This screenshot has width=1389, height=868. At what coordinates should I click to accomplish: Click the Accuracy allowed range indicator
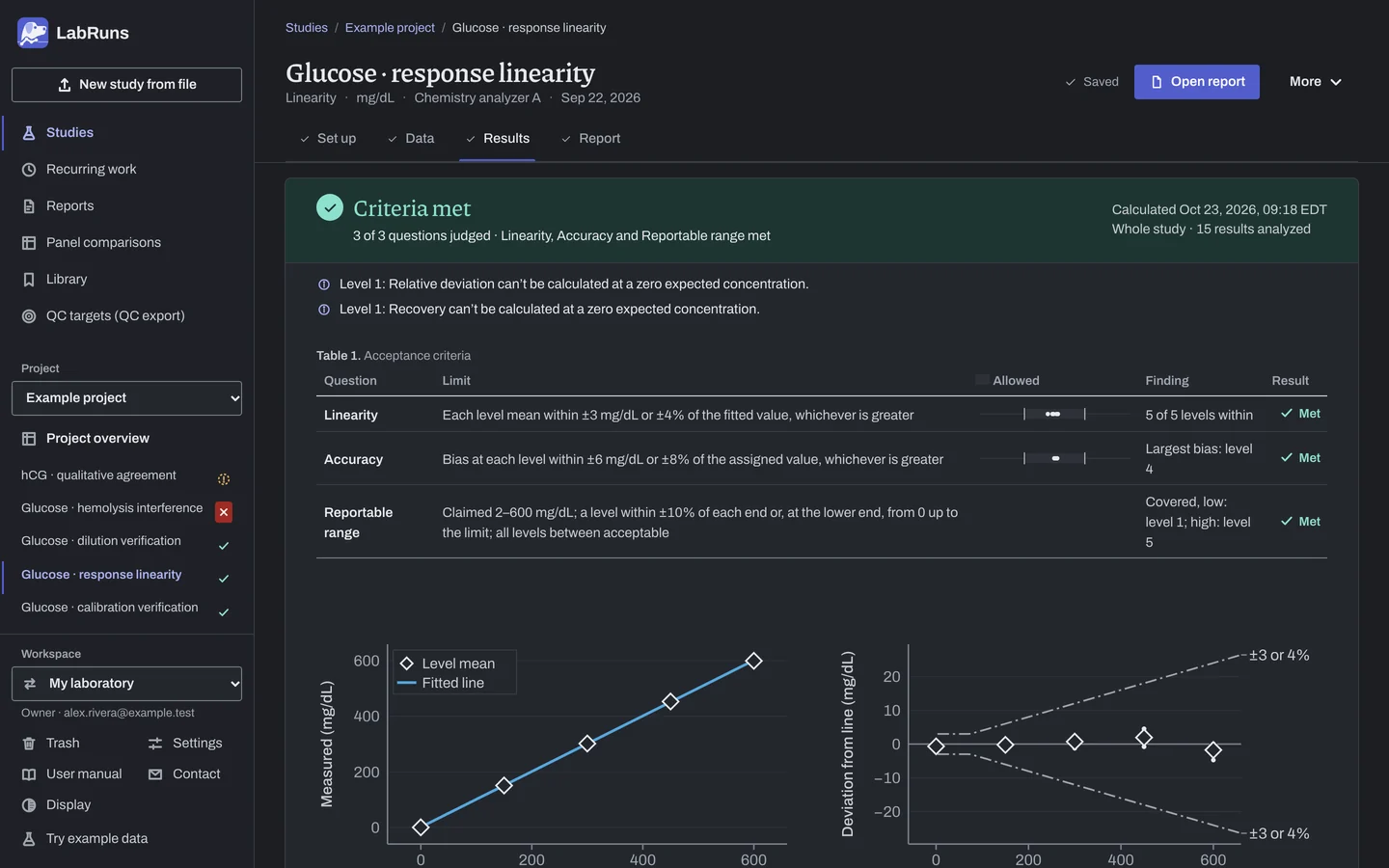click(x=1054, y=459)
